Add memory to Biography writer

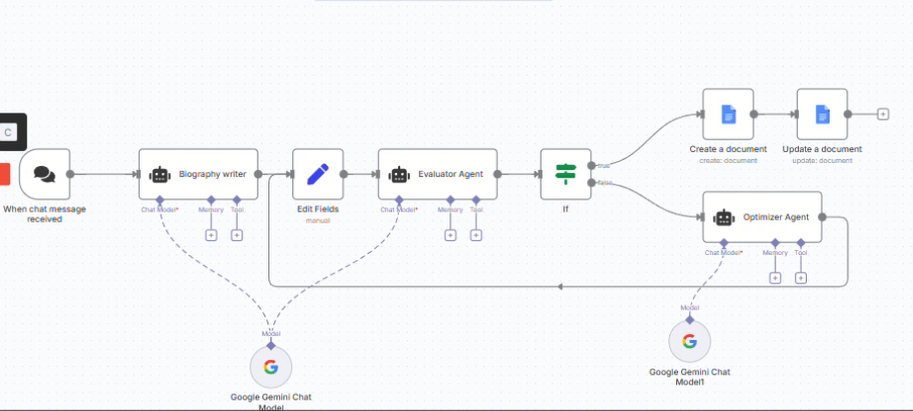211,235
